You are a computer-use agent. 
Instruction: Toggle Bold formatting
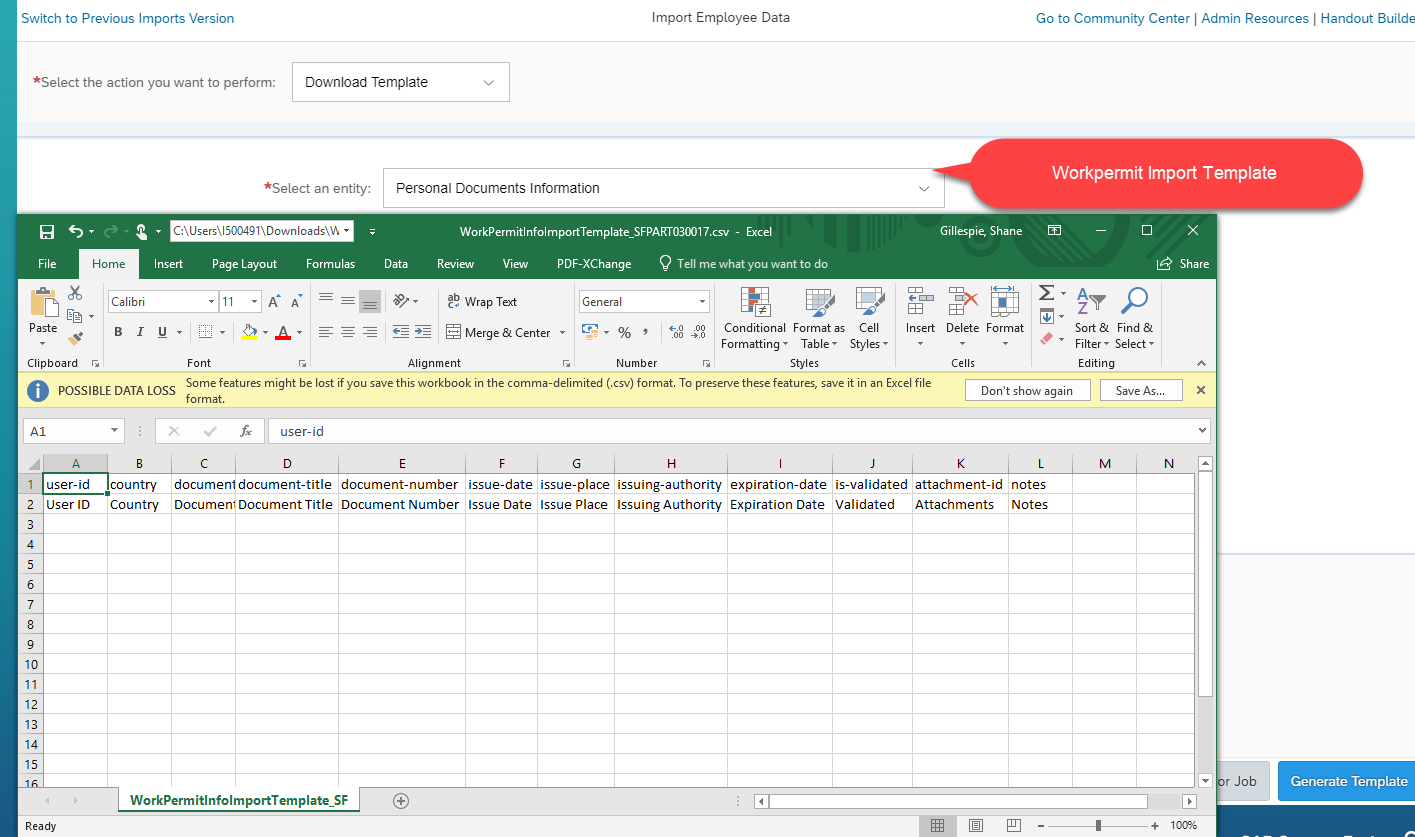pos(118,332)
